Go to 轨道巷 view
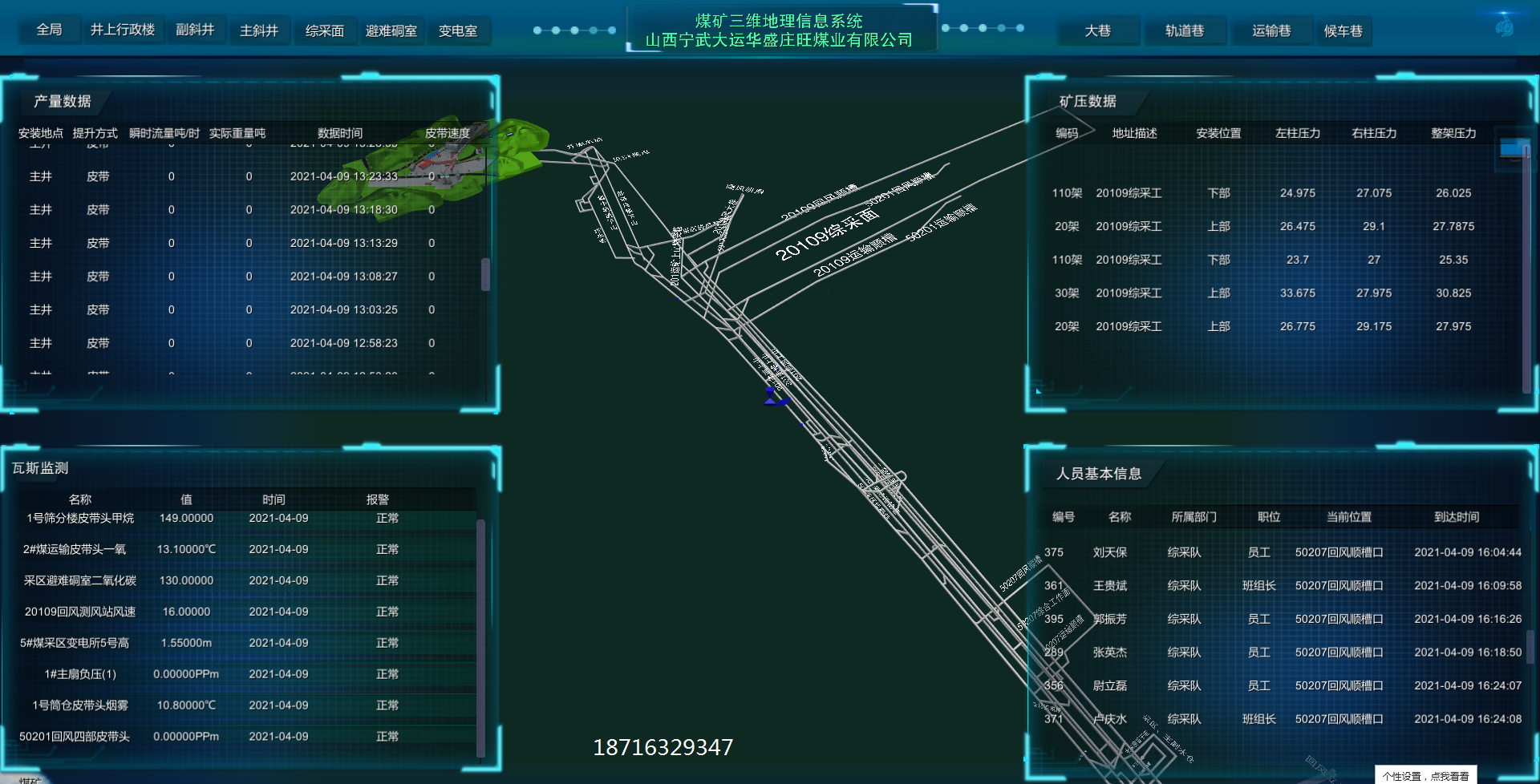Image resolution: width=1540 pixels, height=784 pixels. 1184,30
